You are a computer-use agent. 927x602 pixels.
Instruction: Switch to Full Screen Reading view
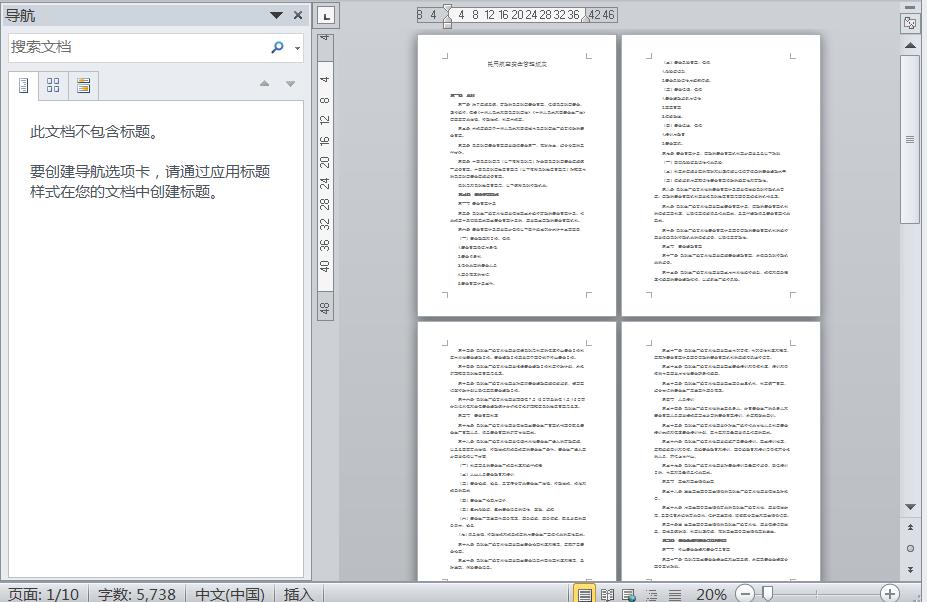(607, 594)
